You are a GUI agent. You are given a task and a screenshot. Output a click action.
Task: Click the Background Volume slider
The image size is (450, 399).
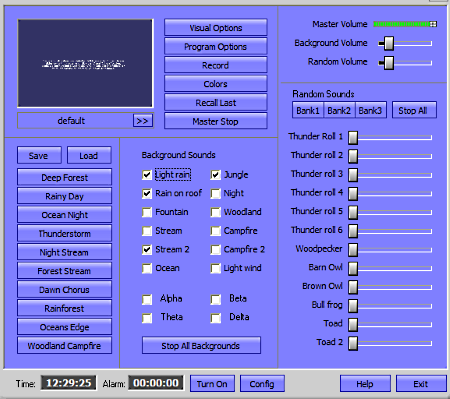pos(405,43)
